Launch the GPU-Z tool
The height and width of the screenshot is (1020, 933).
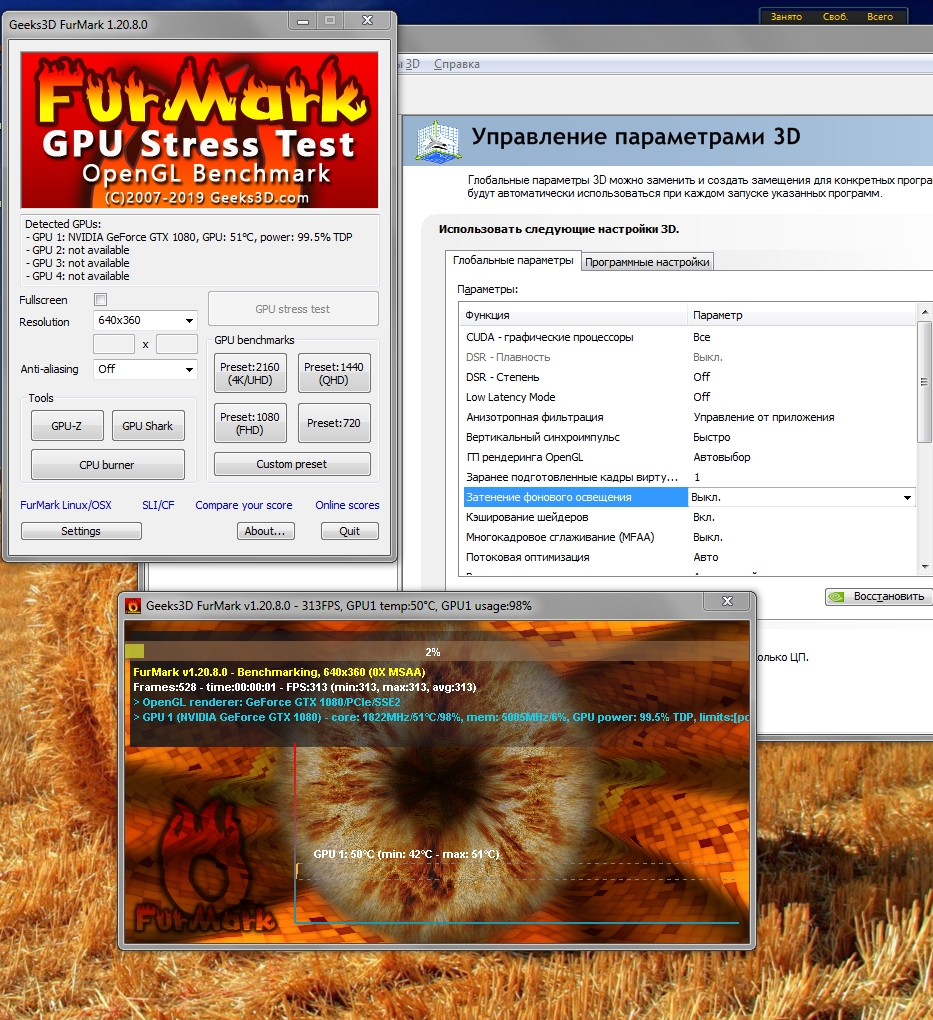[x=67, y=426]
